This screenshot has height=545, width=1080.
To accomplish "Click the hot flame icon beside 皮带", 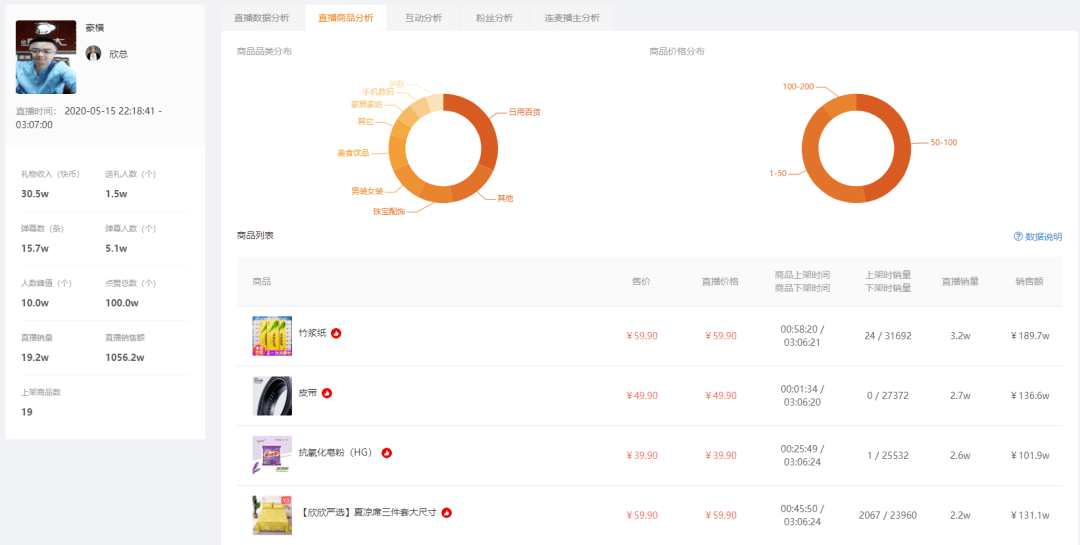I will (327, 393).
